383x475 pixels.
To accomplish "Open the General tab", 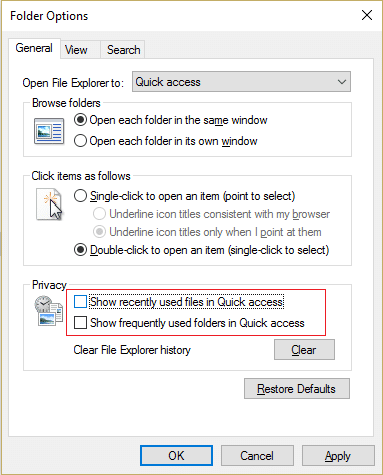I will coord(34,48).
